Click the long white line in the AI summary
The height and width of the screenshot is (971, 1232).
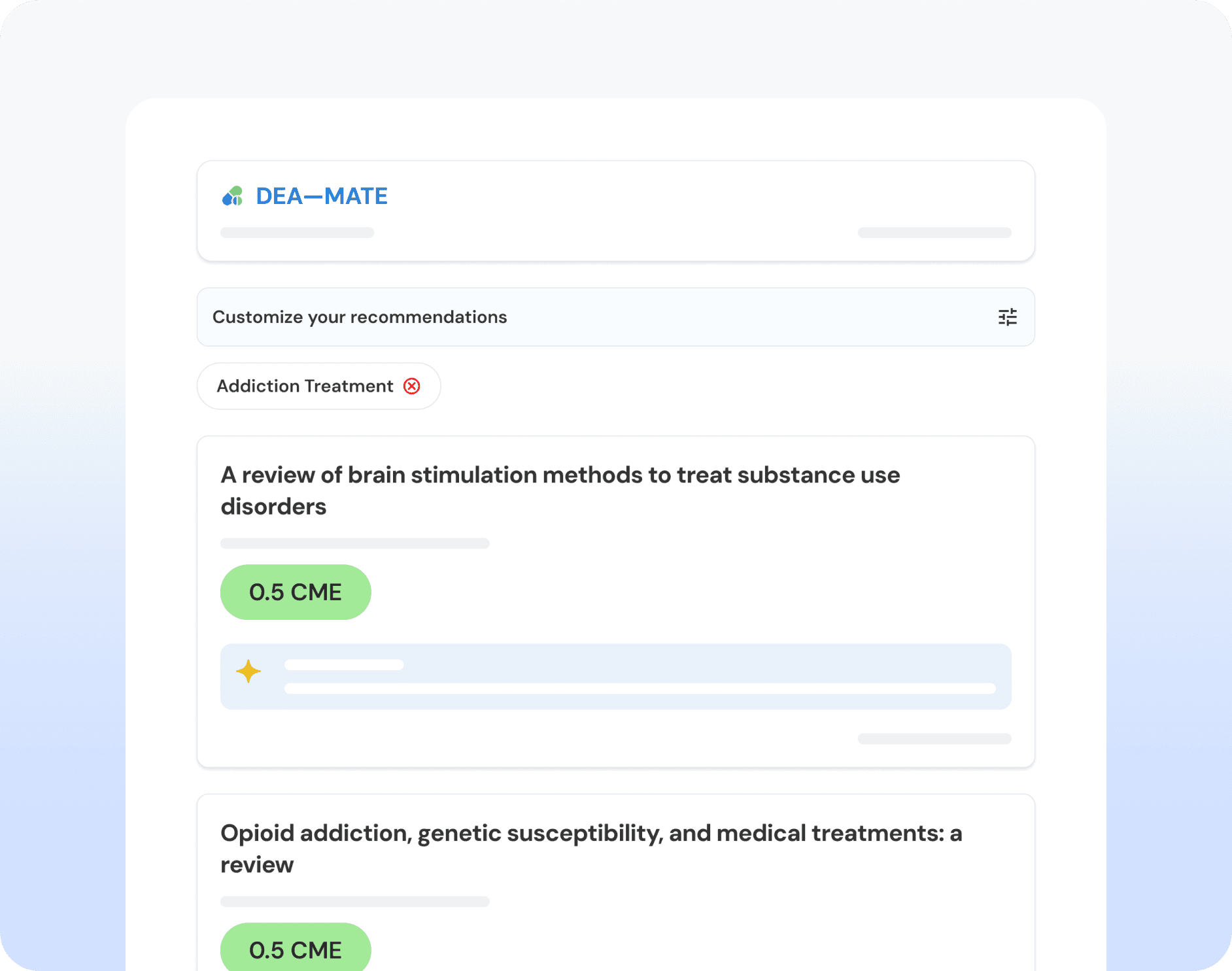[x=640, y=689]
